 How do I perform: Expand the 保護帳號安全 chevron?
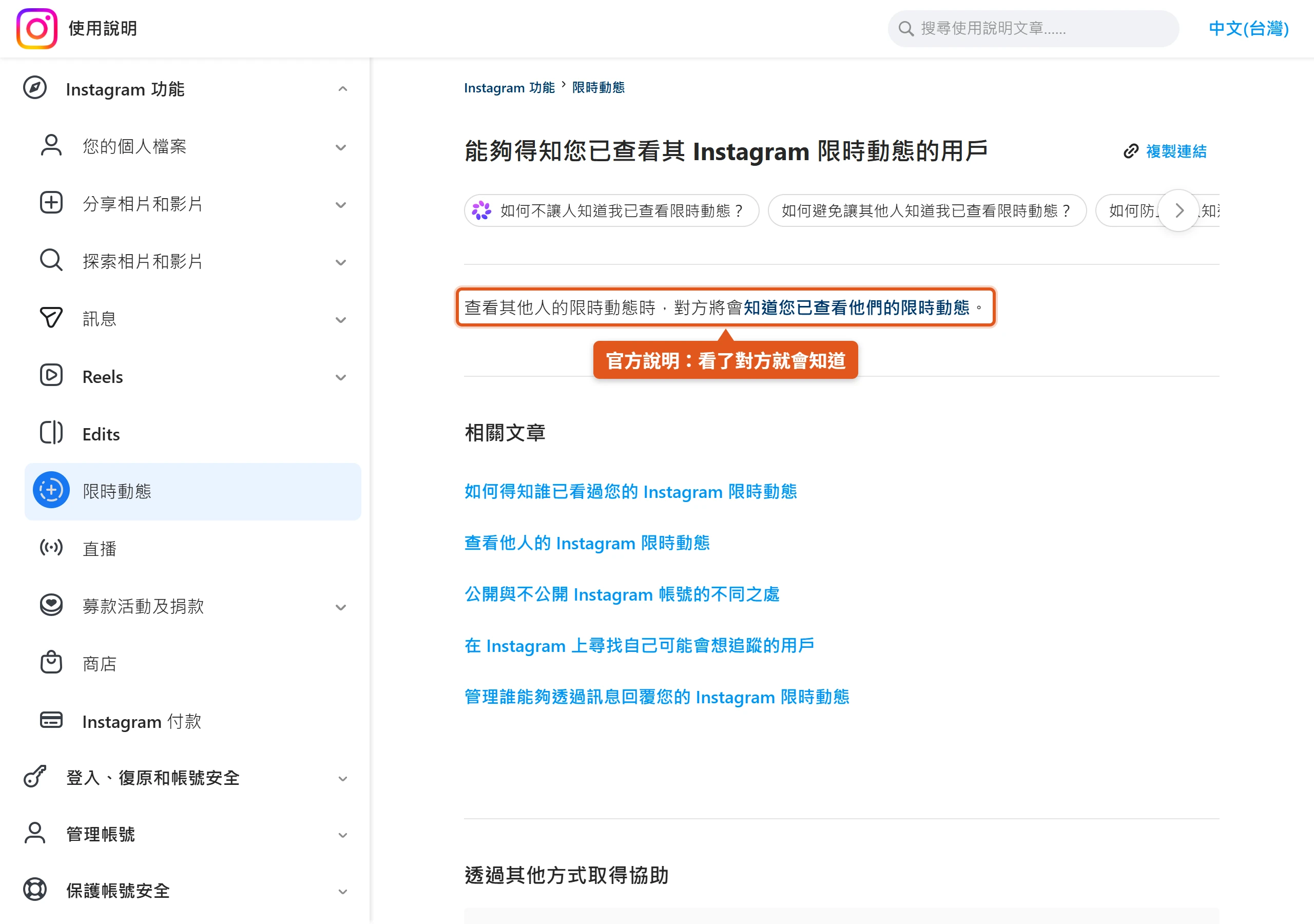coord(343,892)
